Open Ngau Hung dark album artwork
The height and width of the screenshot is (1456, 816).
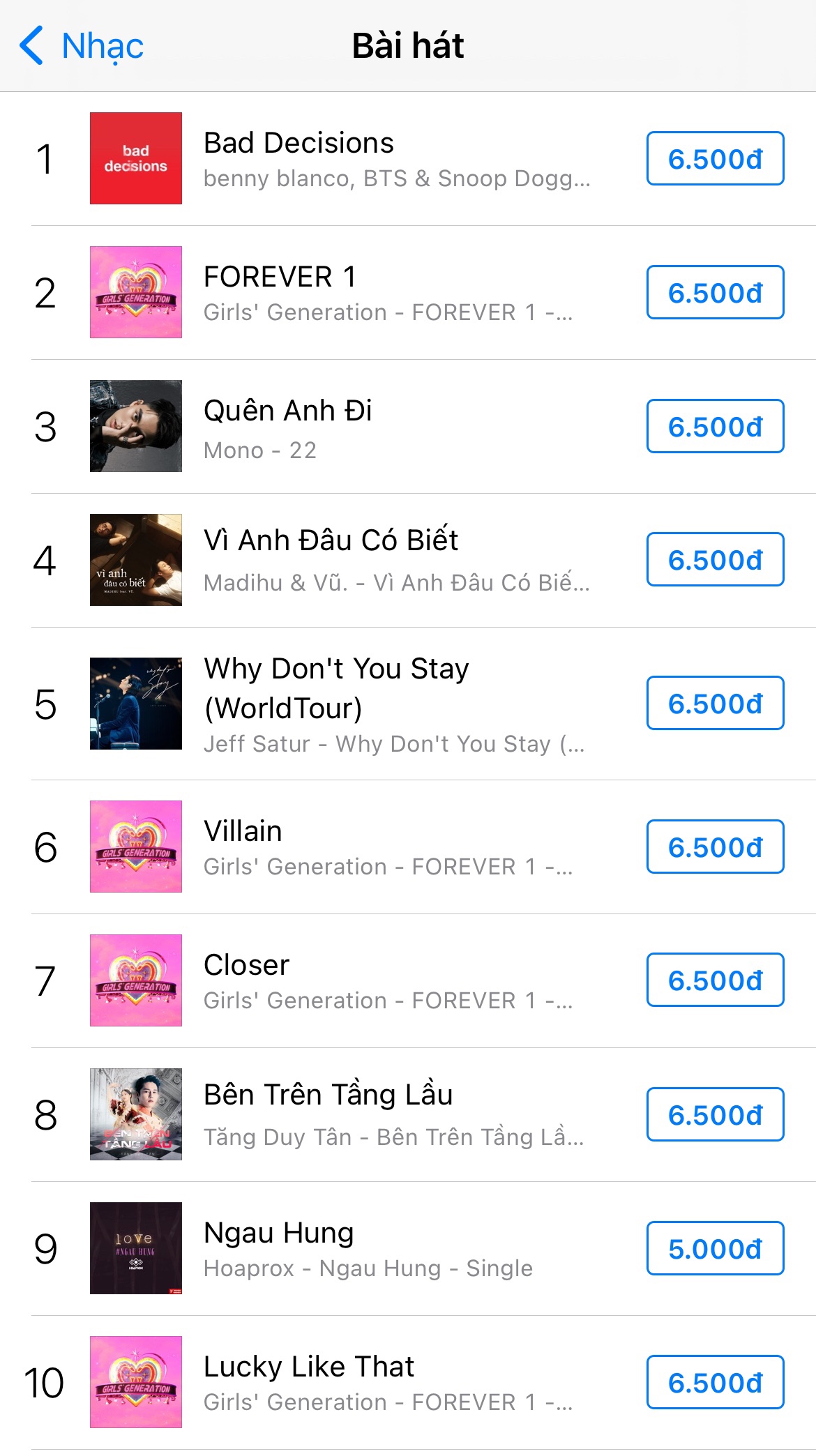136,1248
